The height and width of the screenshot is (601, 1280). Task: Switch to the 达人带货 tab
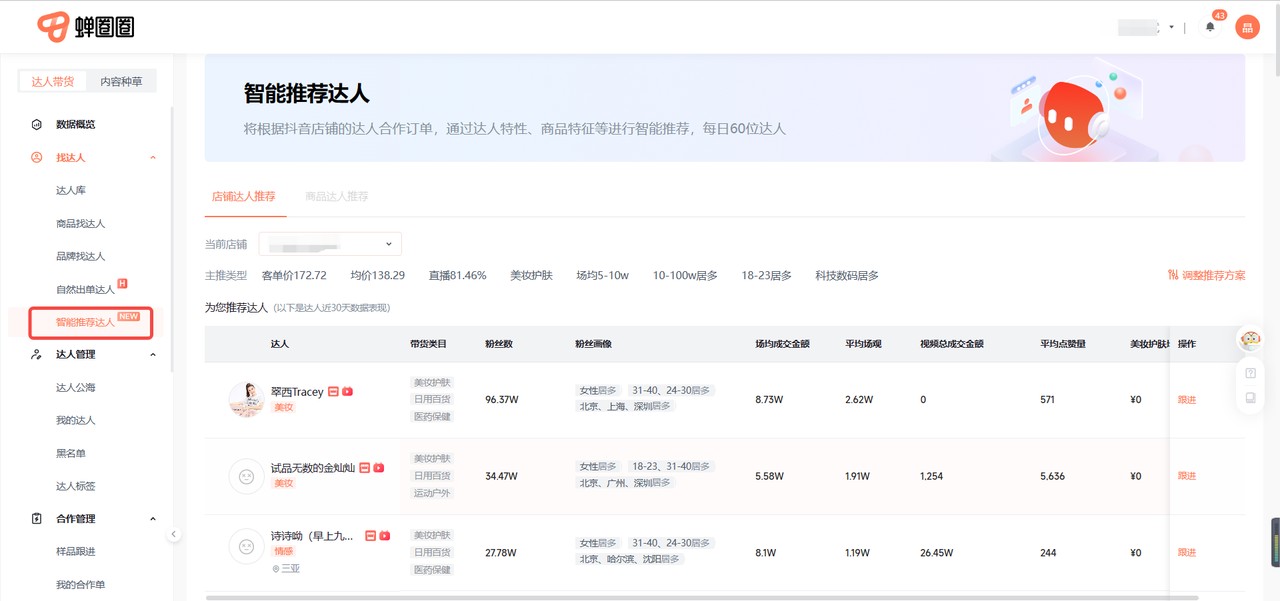pos(53,81)
